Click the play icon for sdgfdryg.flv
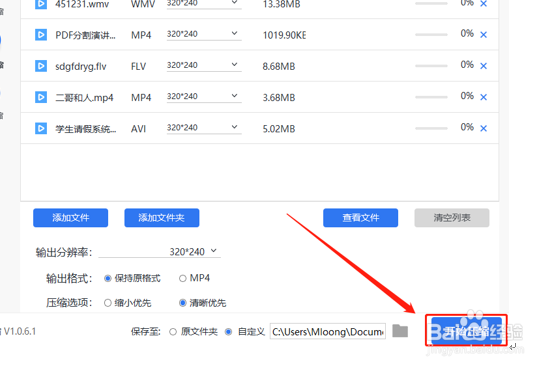Viewport: 557px width, 369px height. tap(41, 66)
